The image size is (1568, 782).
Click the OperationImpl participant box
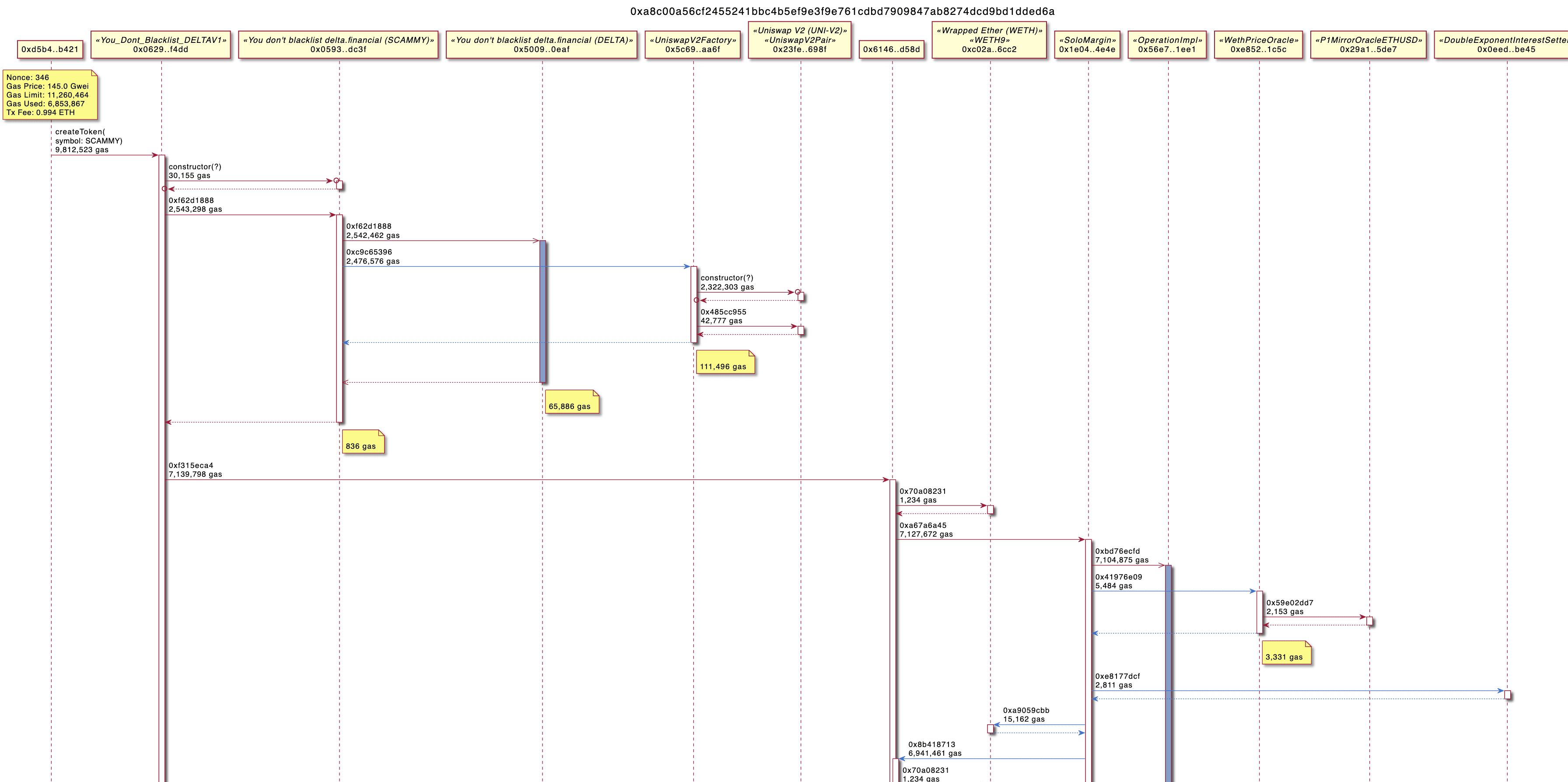(x=1167, y=45)
